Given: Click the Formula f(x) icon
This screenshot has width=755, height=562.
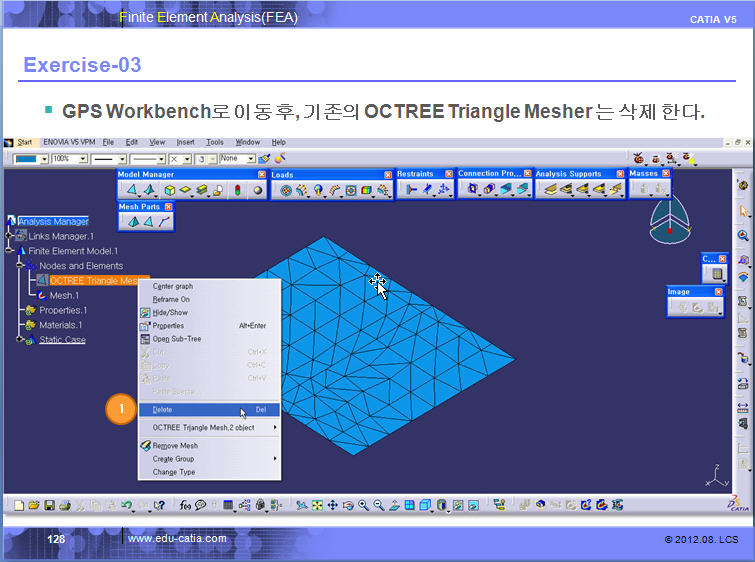Looking at the screenshot, I should click(x=185, y=505).
